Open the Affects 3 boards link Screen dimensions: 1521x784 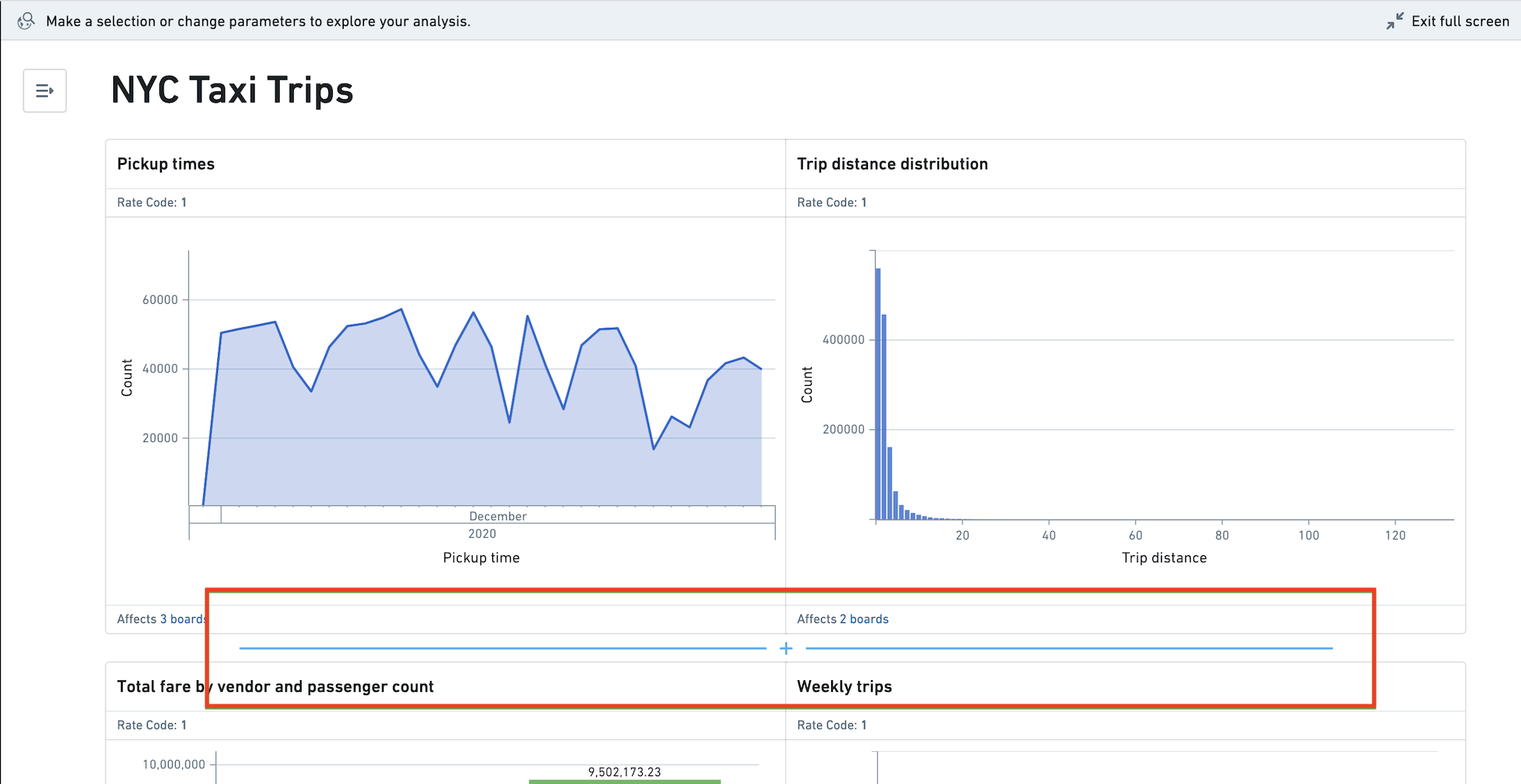(162, 618)
